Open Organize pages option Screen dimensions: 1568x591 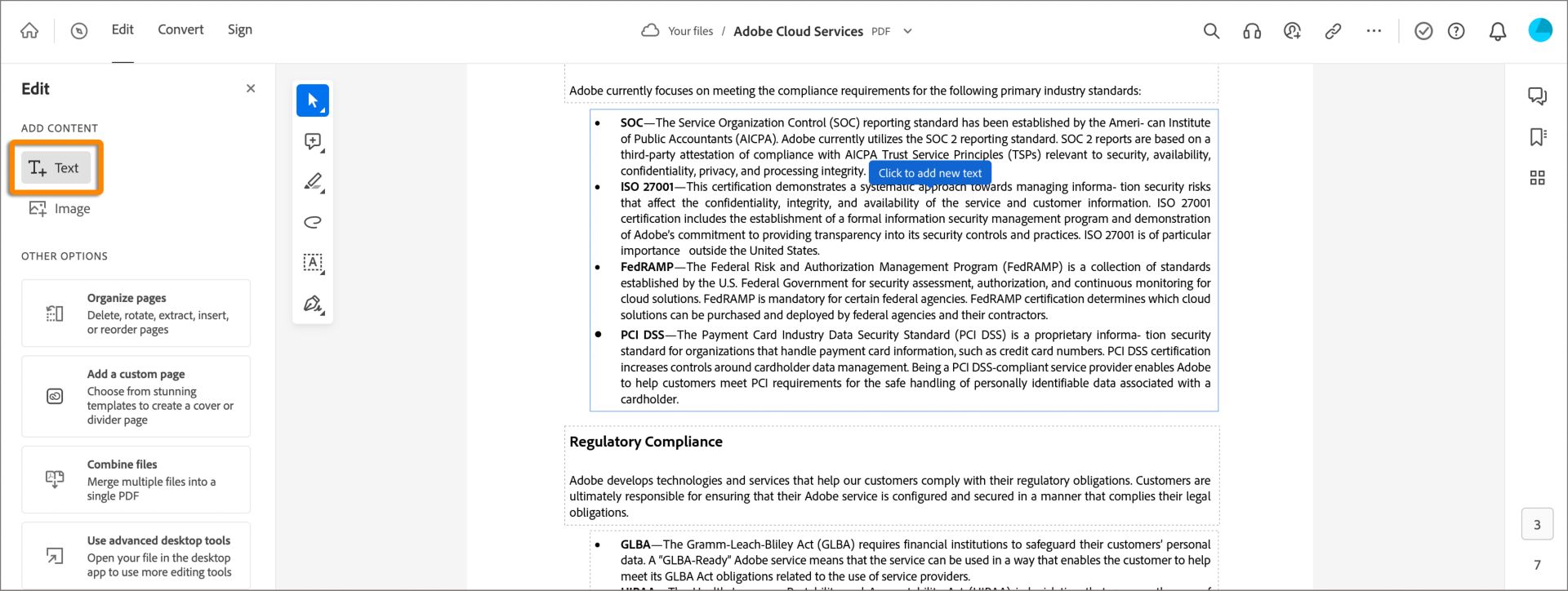click(x=136, y=313)
